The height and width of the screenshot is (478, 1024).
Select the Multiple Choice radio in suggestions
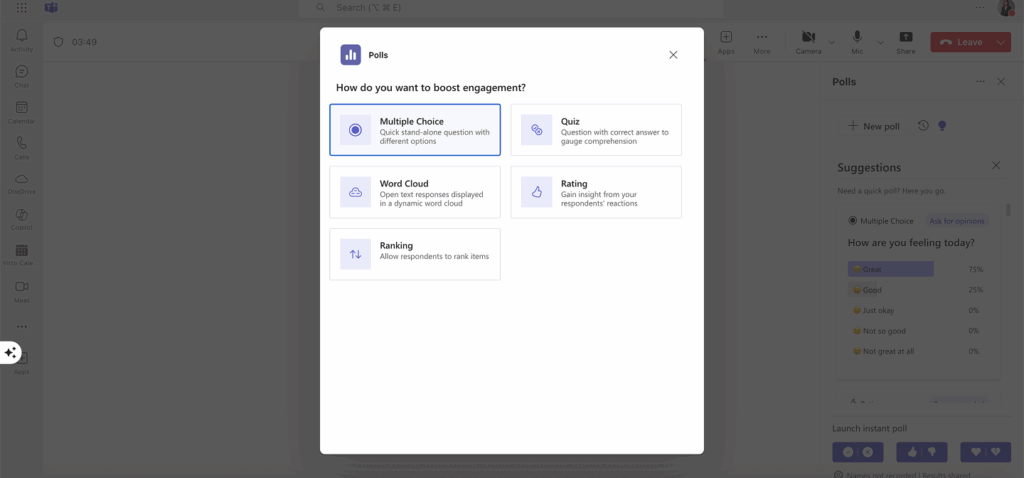[x=853, y=221]
